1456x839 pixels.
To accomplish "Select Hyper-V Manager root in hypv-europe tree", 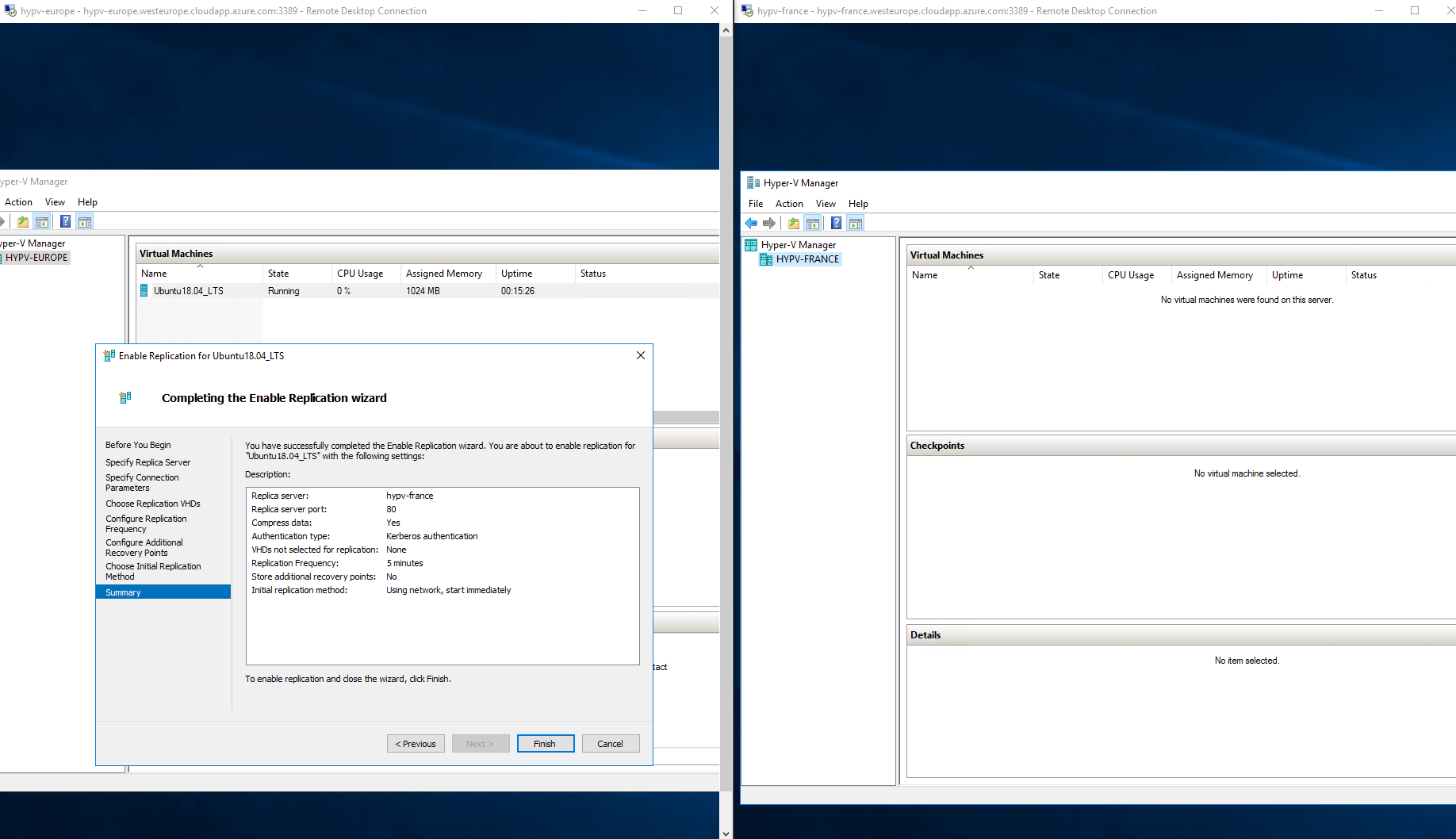I will click(33, 243).
